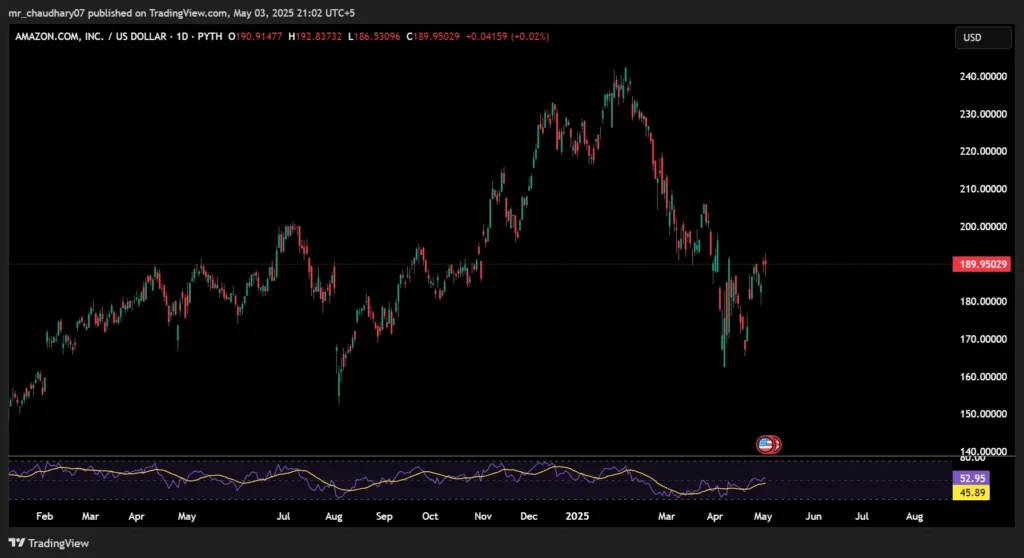Click the 240.00000 price axis label
This screenshot has height=558, width=1024.
[983, 76]
